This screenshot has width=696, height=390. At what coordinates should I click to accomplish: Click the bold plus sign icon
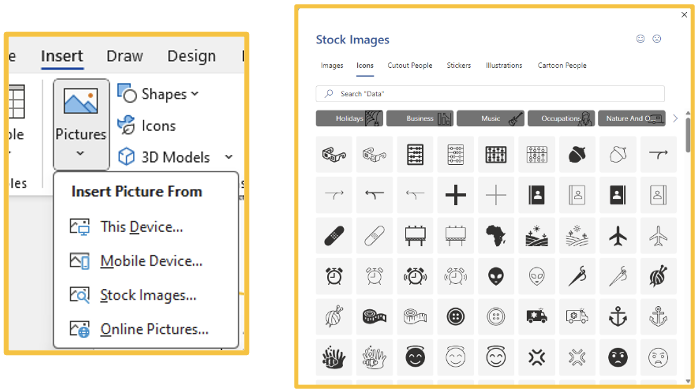coord(455,195)
